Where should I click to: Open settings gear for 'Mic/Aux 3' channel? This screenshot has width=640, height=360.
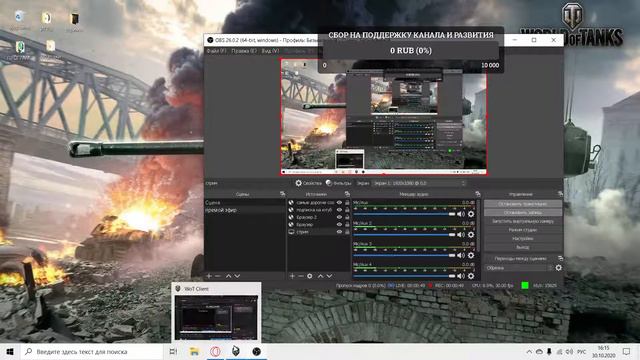pyautogui.click(x=471, y=256)
